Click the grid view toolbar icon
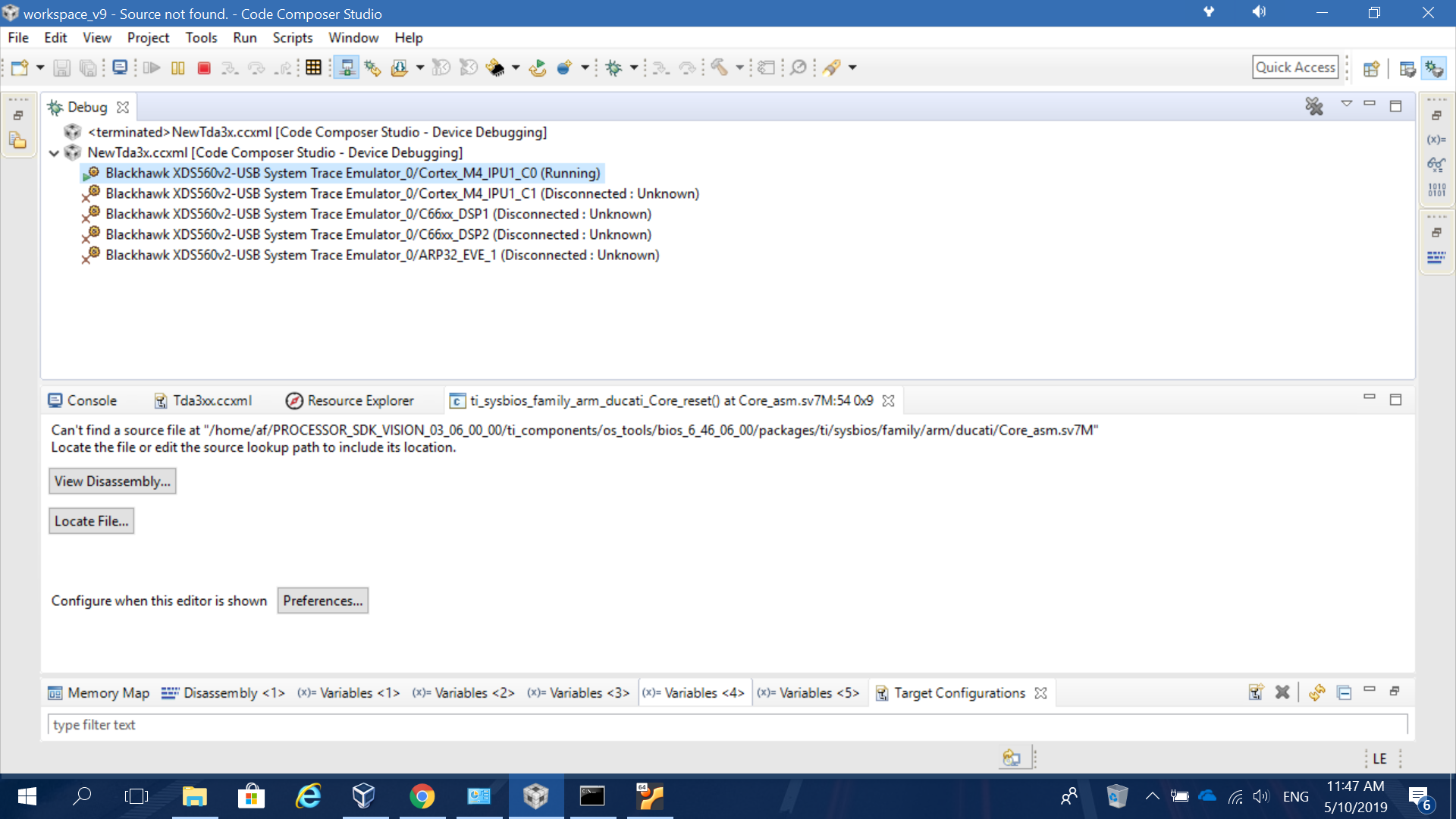This screenshot has height=819, width=1456. [313, 67]
